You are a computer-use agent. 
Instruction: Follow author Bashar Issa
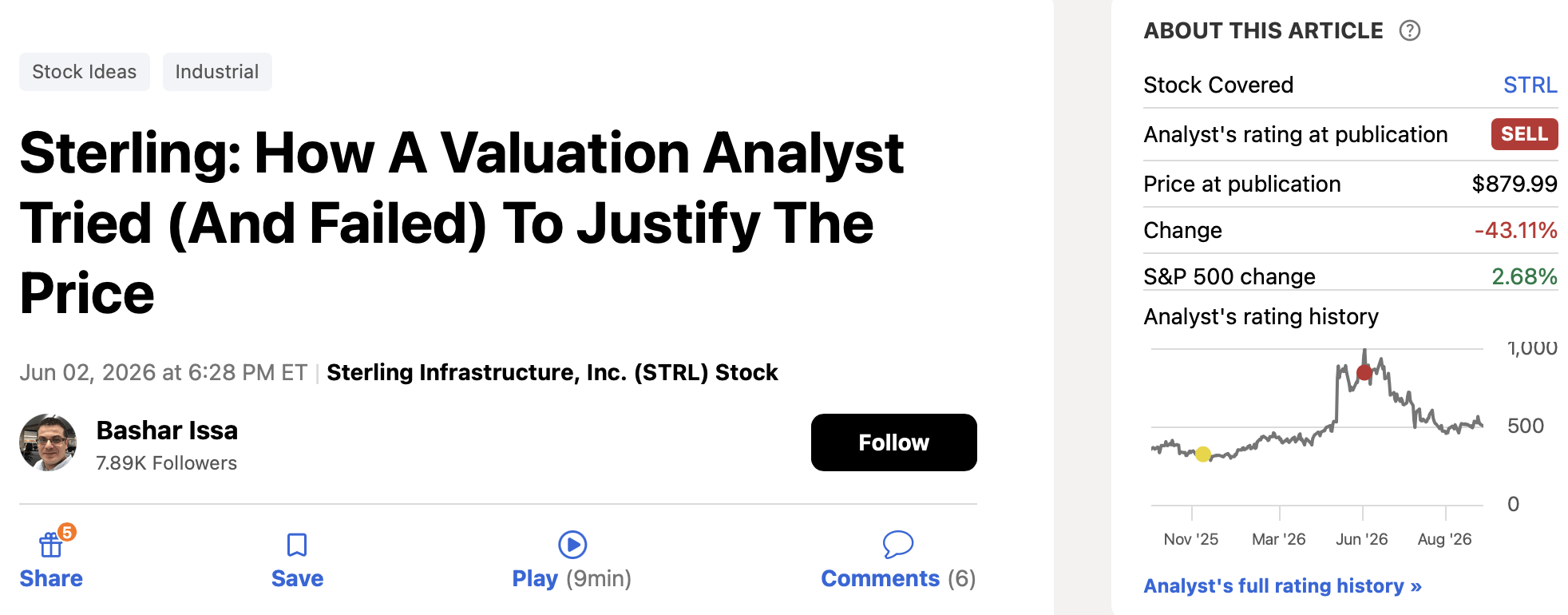[893, 442]
